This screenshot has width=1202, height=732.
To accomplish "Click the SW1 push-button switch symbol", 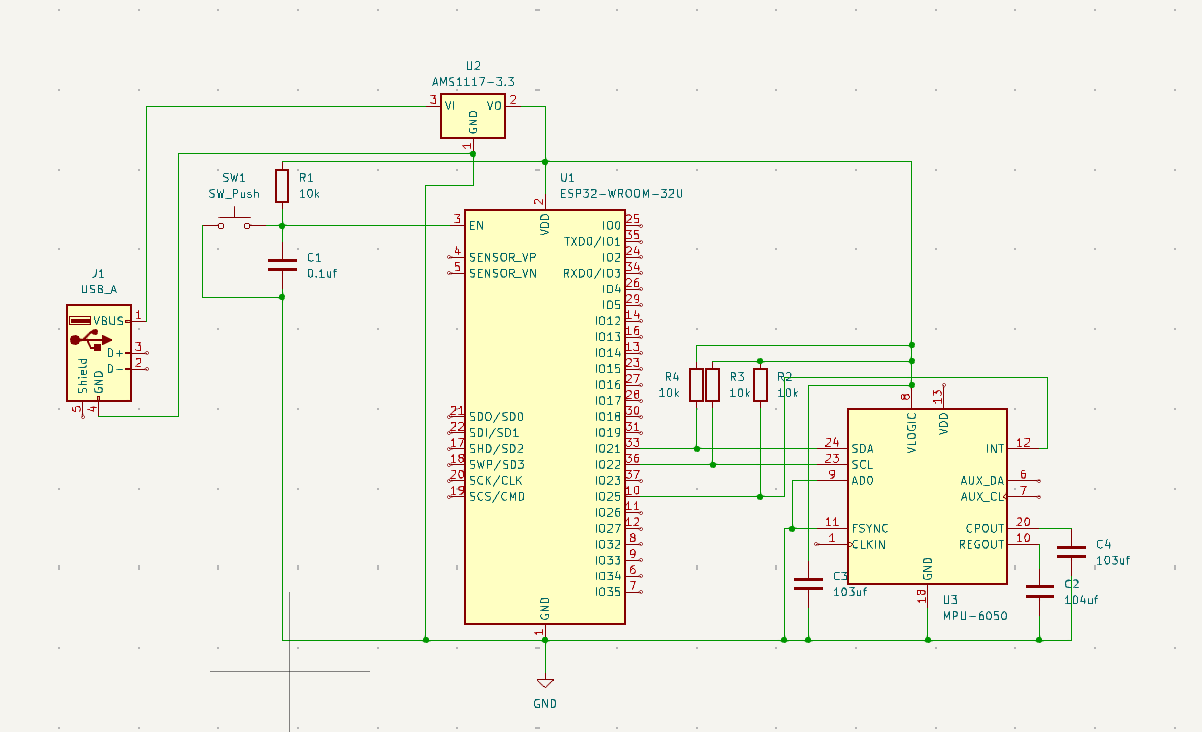I will [234, 222].
